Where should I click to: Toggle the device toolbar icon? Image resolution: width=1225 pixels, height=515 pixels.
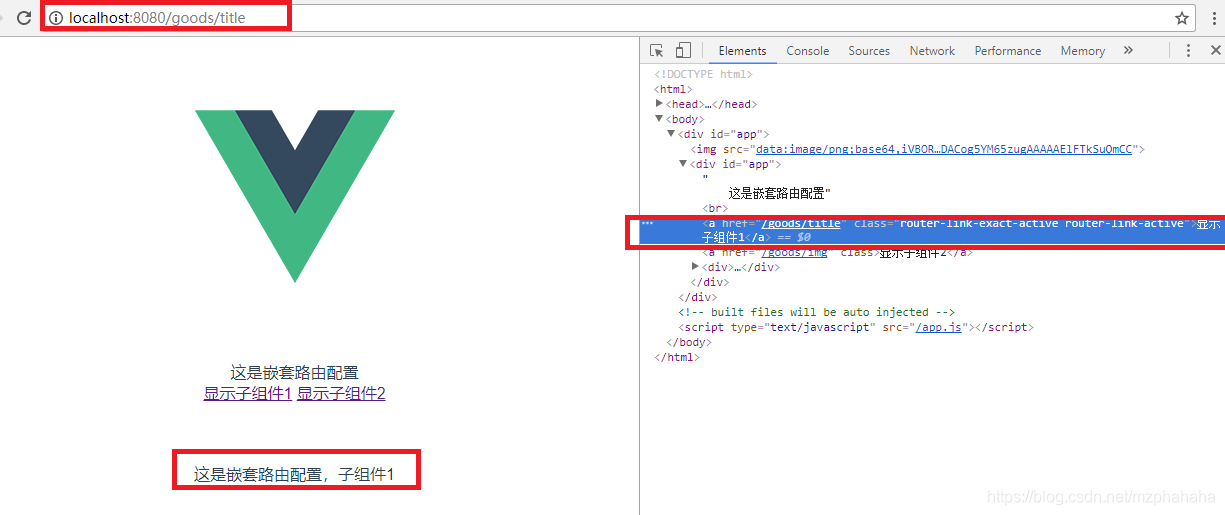pos(683,50)
